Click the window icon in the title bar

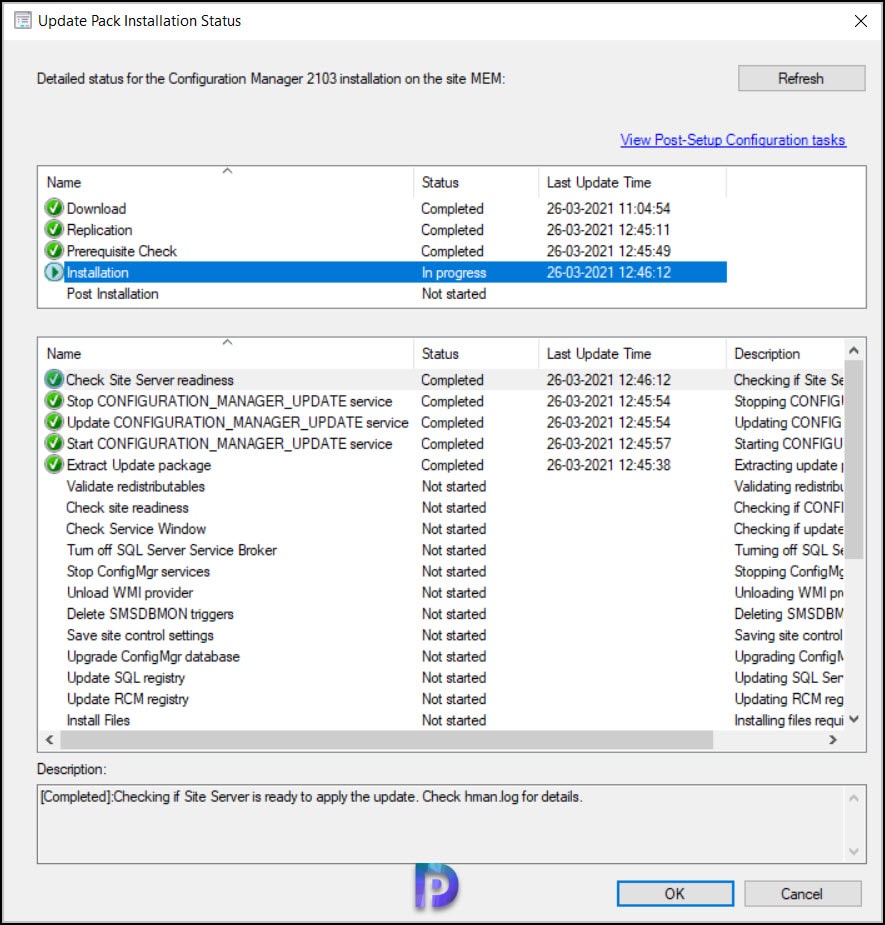tap(23, 21)
